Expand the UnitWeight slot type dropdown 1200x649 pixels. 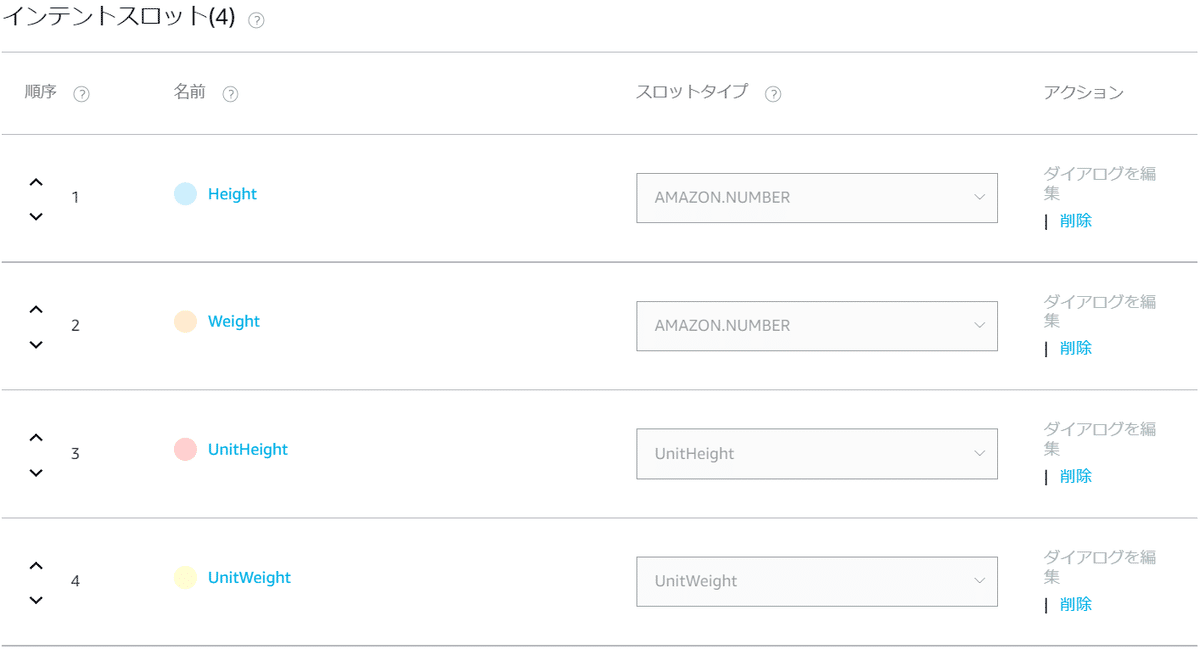(816, 581)
